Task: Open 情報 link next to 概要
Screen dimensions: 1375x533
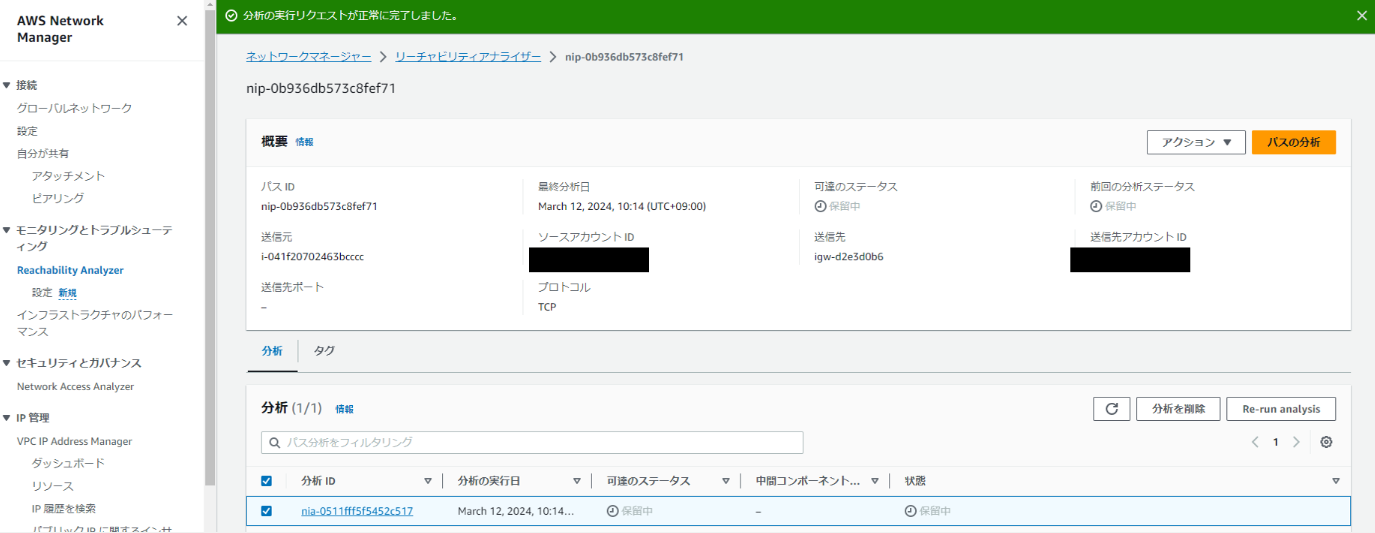Action: [304, 143]
